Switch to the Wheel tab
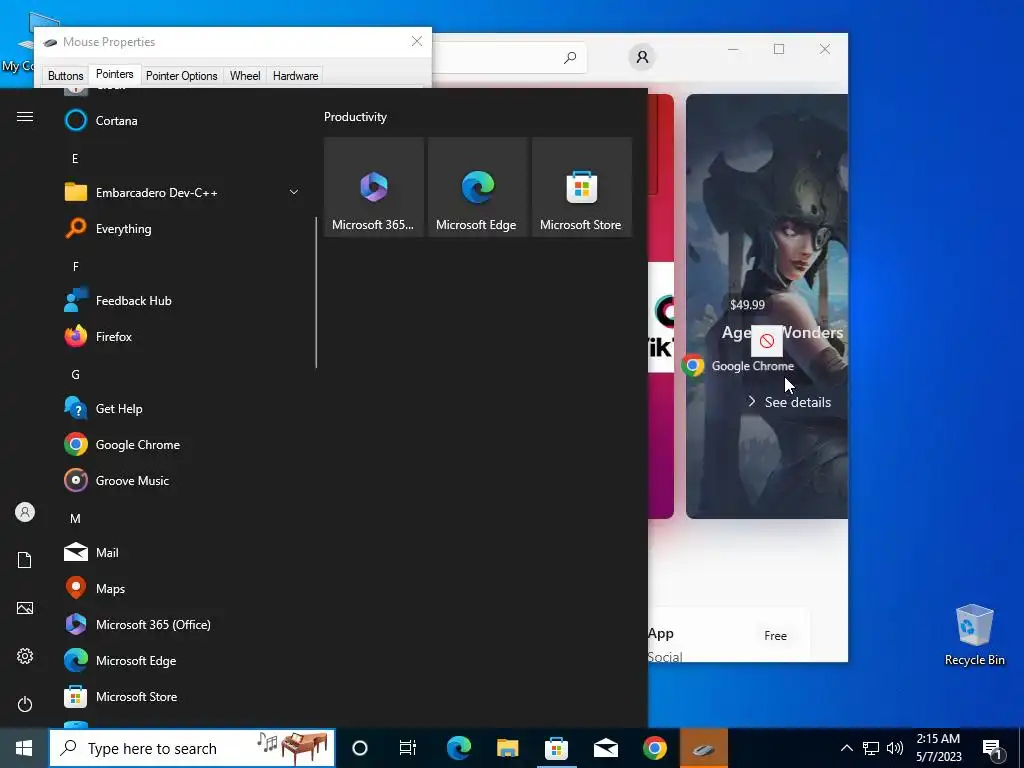Screen dimensions: 1024x768 point(245,76)
